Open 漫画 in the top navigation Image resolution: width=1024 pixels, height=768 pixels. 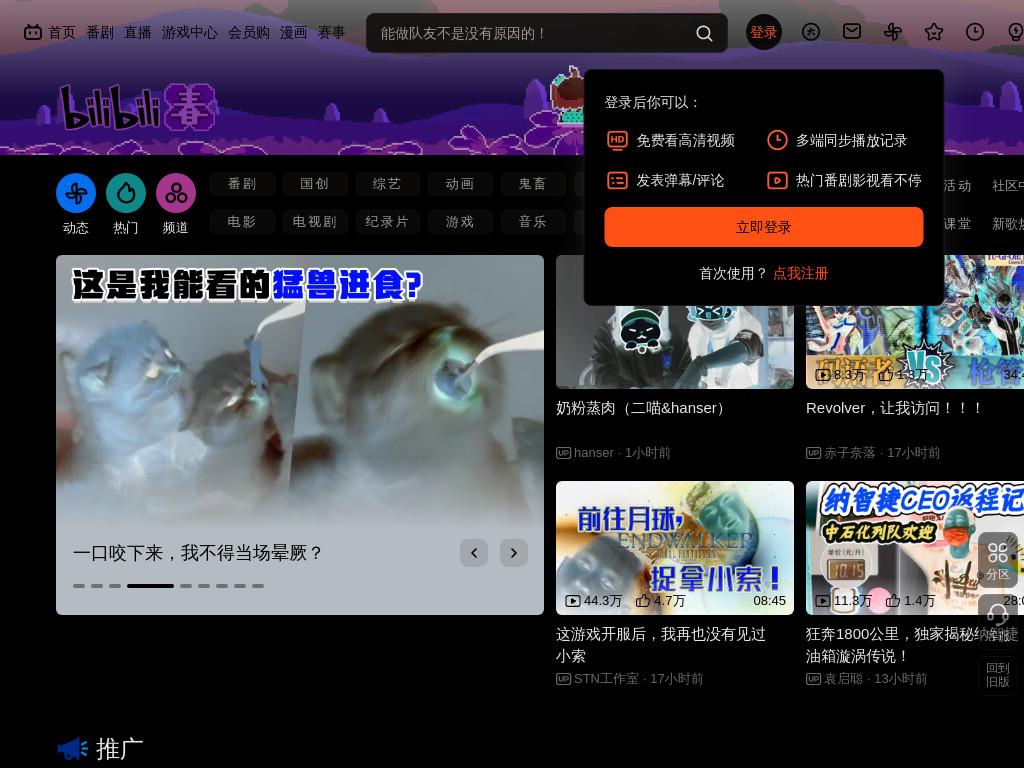[293, 33]
